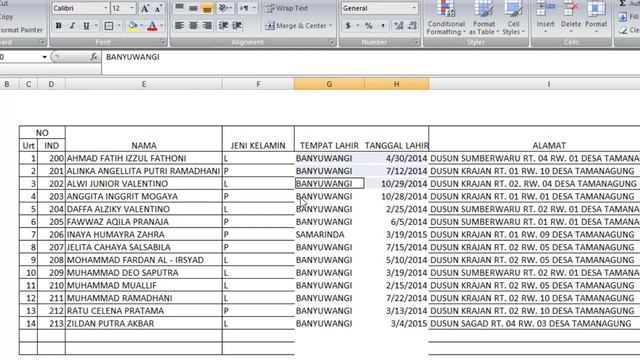Expand font color palette arrow

point(162,26)
